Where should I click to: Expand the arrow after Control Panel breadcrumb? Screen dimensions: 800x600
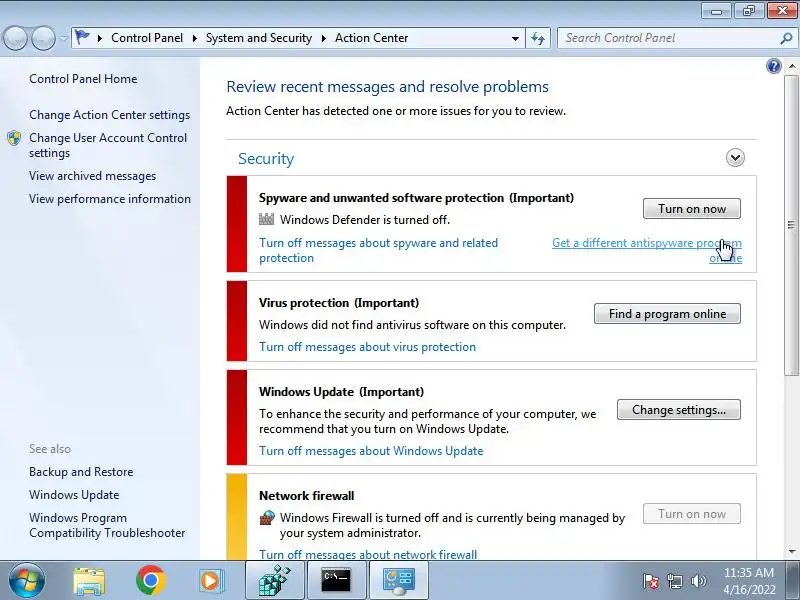(194, 38)
